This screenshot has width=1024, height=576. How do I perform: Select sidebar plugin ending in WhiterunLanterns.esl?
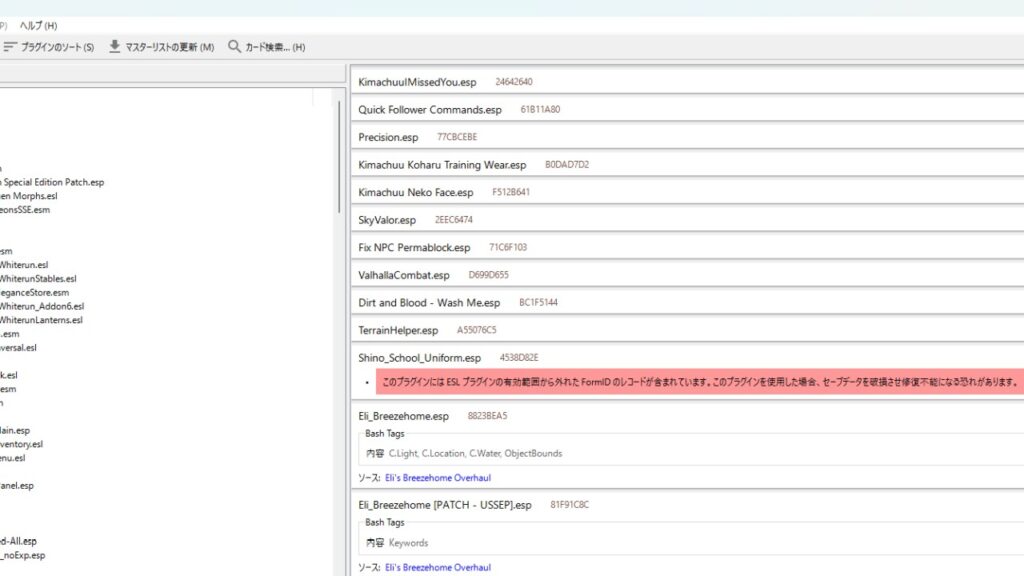point(41,320)
